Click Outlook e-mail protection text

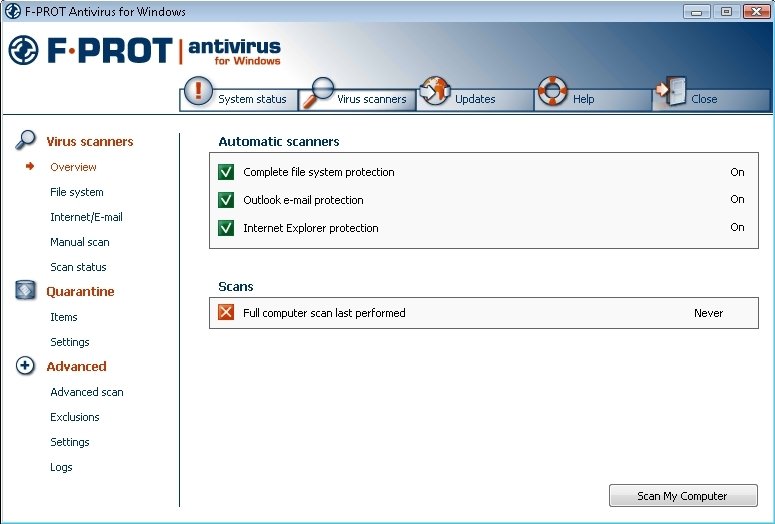[x=303, y=200]
